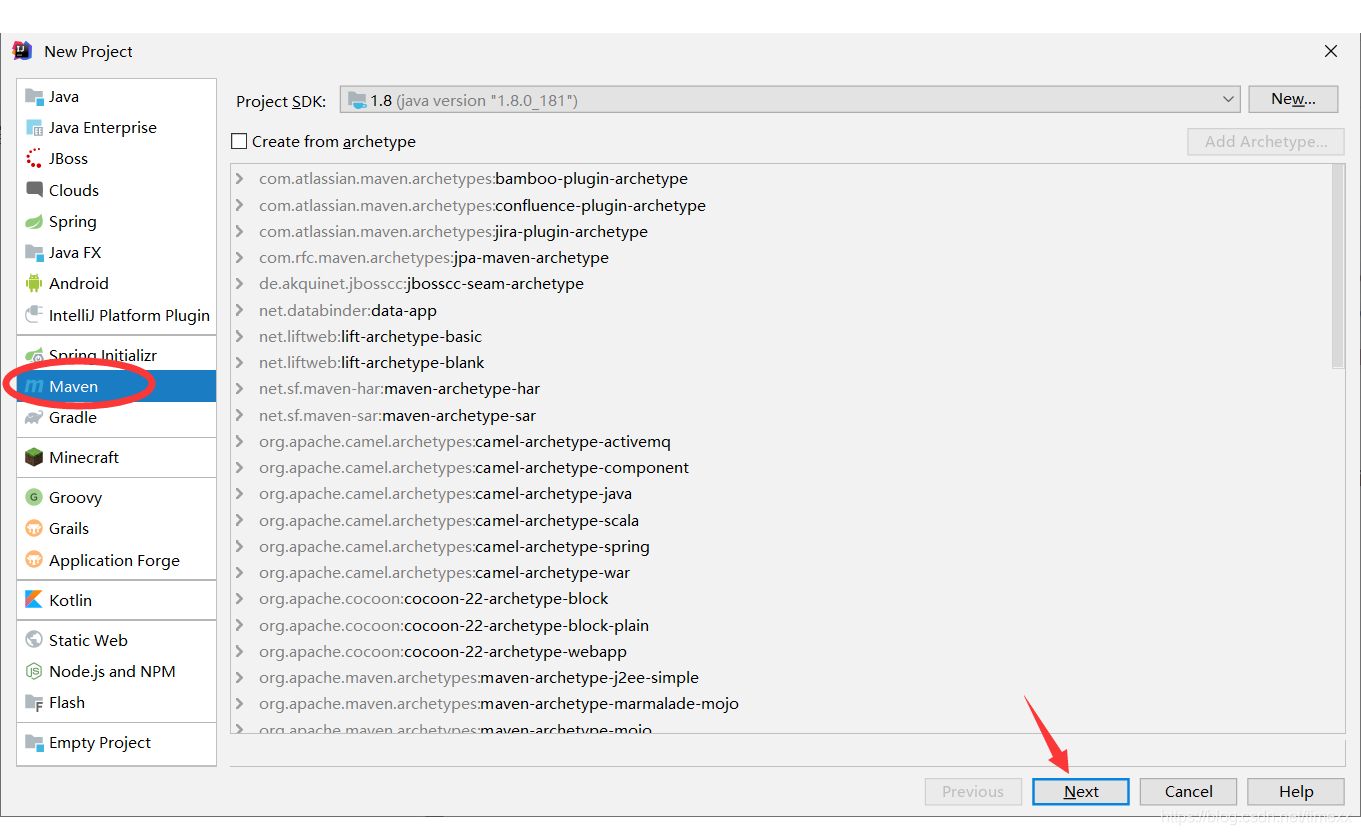
Task: Expand jpa-maven-archetype entry
Action: 240,258
